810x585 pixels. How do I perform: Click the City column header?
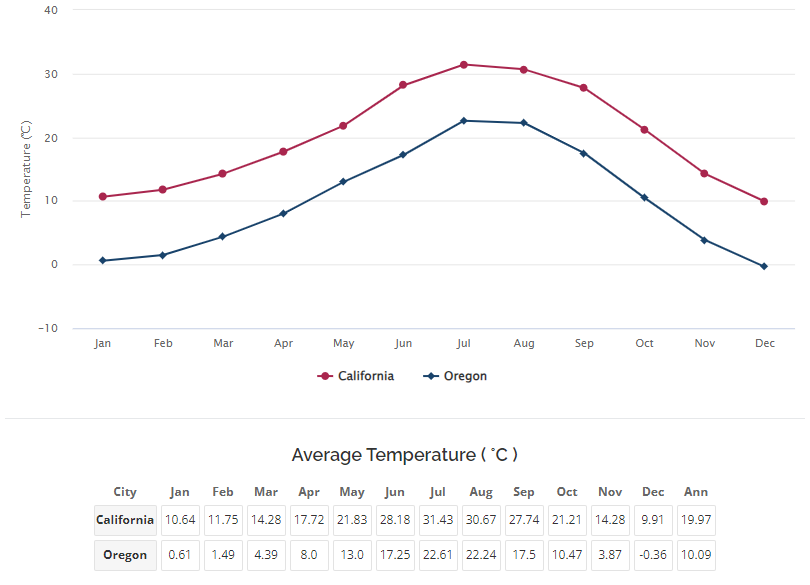coord(125,492)
